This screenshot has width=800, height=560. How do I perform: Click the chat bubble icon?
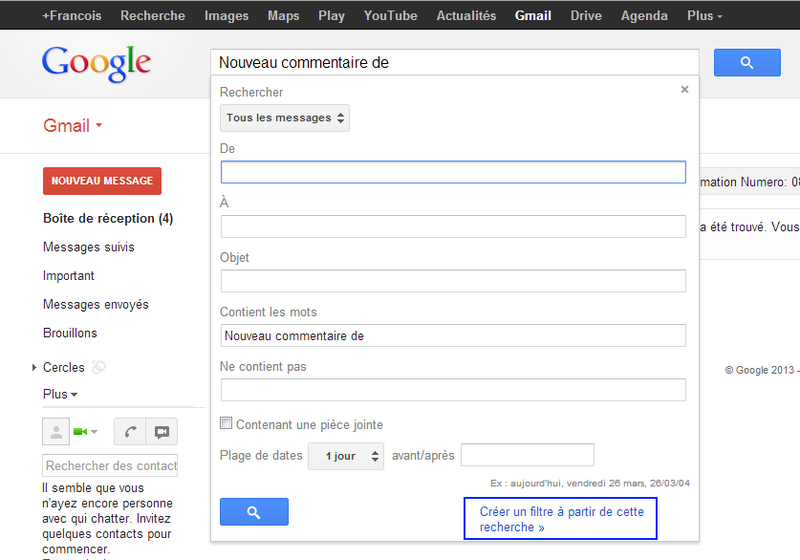click(x=162, y=432)
